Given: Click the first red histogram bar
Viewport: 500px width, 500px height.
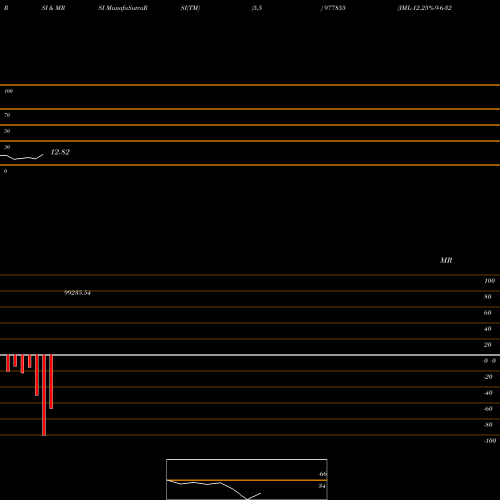Looking at the screenshot, I should [x=8, y=363].
